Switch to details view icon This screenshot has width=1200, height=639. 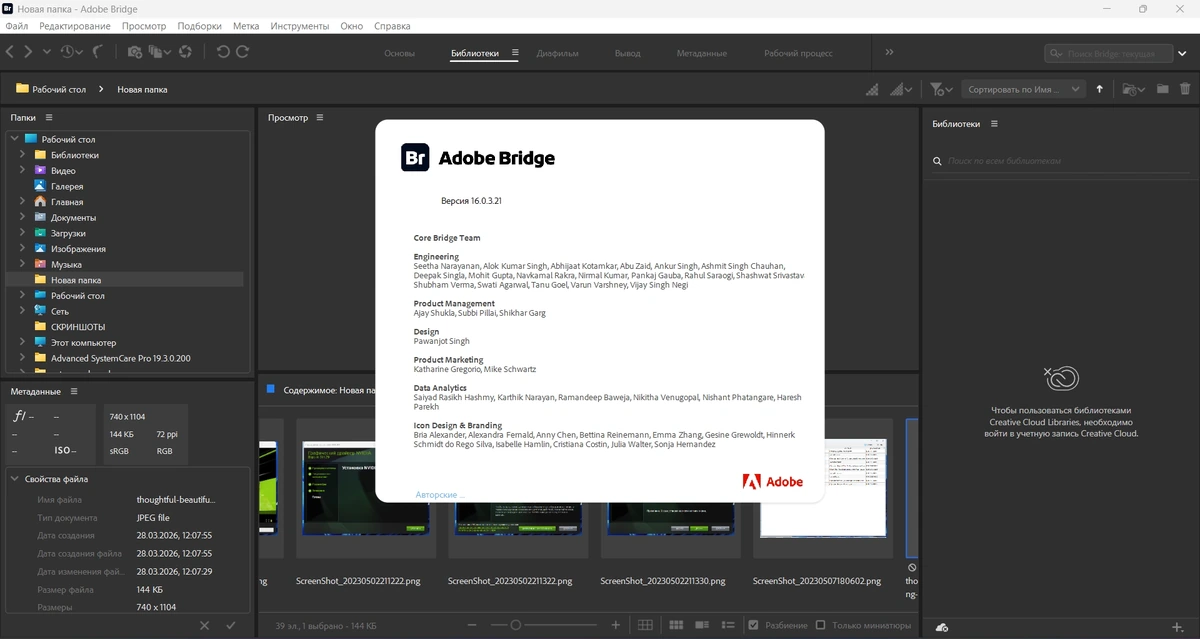click(x=704, y=625)
